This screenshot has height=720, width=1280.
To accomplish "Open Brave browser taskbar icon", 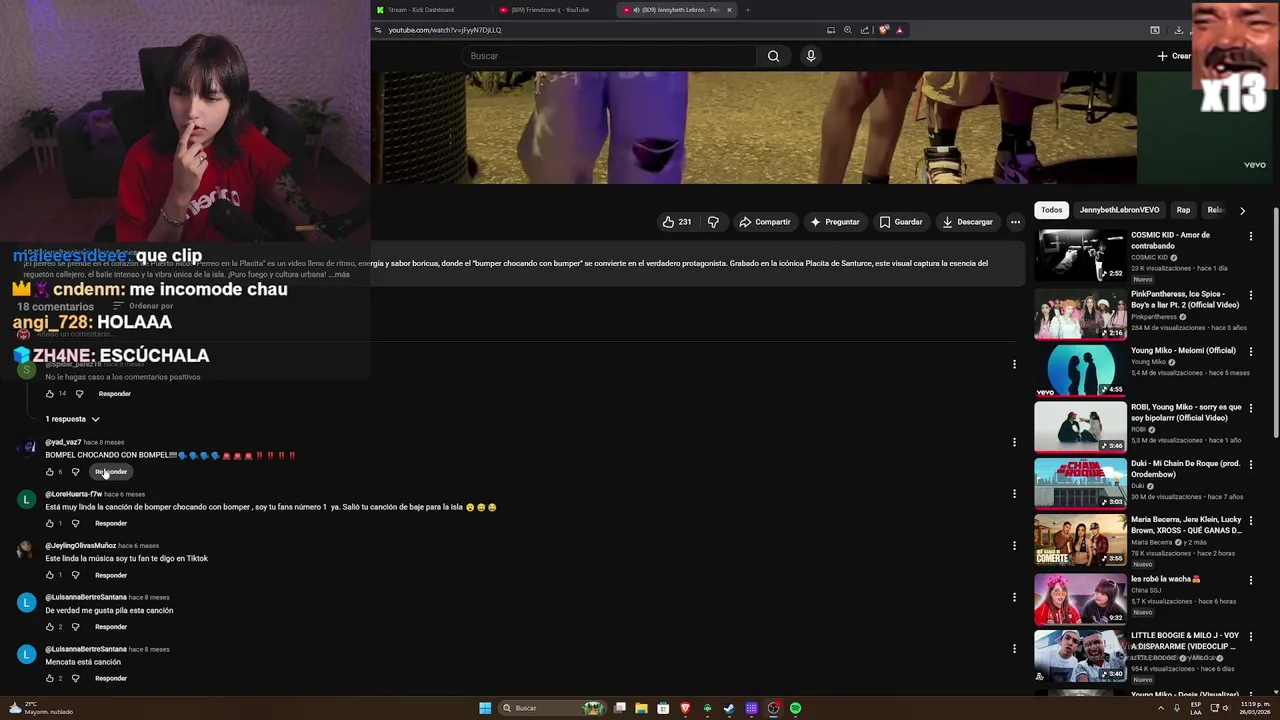I will (685, 708).
